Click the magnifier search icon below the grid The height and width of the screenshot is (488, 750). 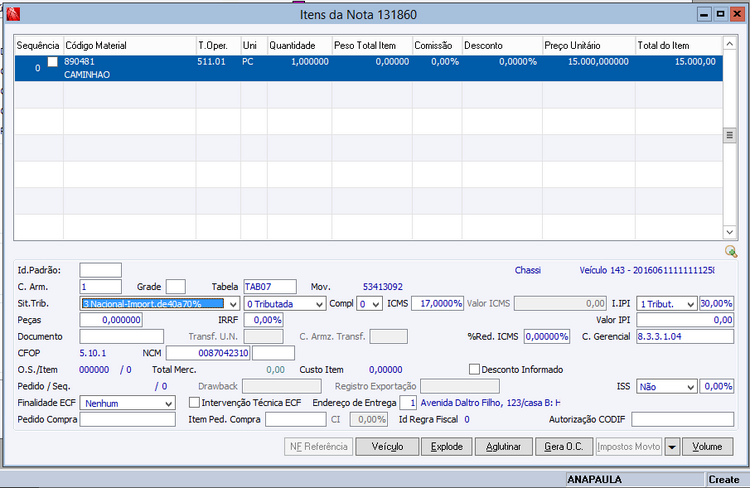coord(732,251)
